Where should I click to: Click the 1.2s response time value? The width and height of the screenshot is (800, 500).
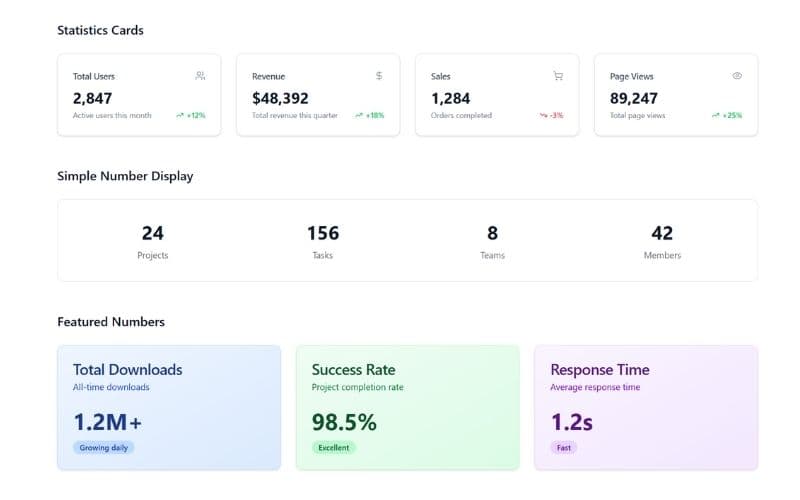click(571, 422)
